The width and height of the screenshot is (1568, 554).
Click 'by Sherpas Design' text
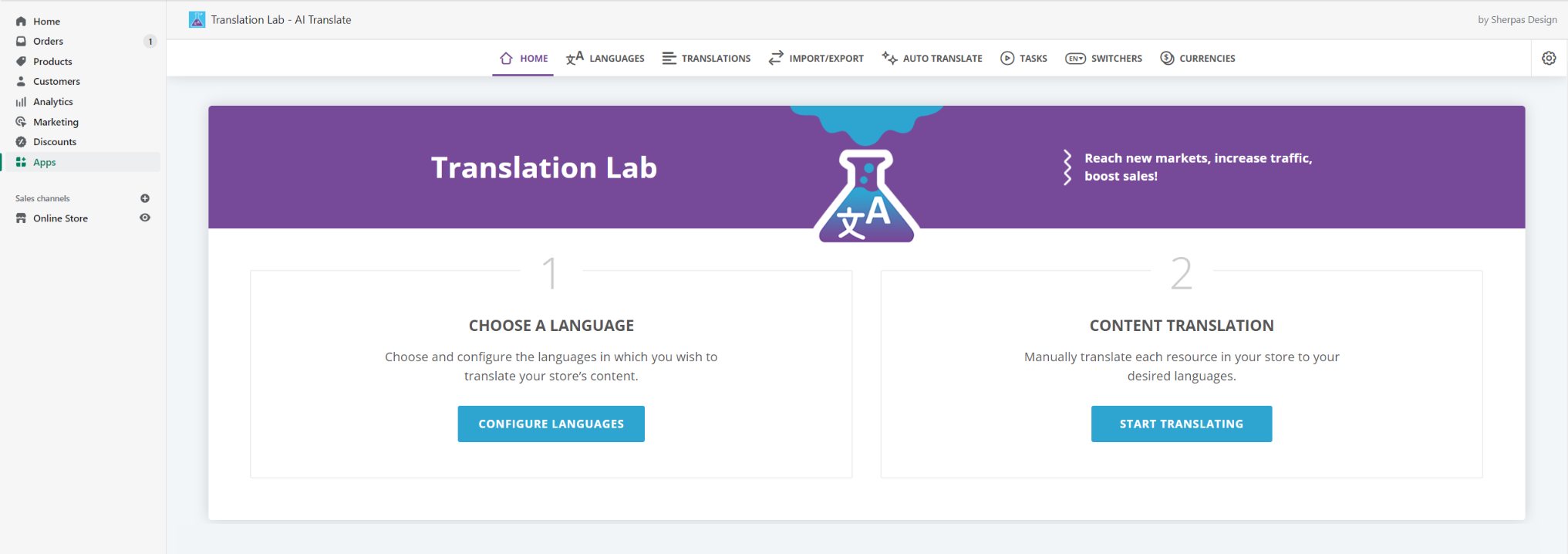point(1517,20)
